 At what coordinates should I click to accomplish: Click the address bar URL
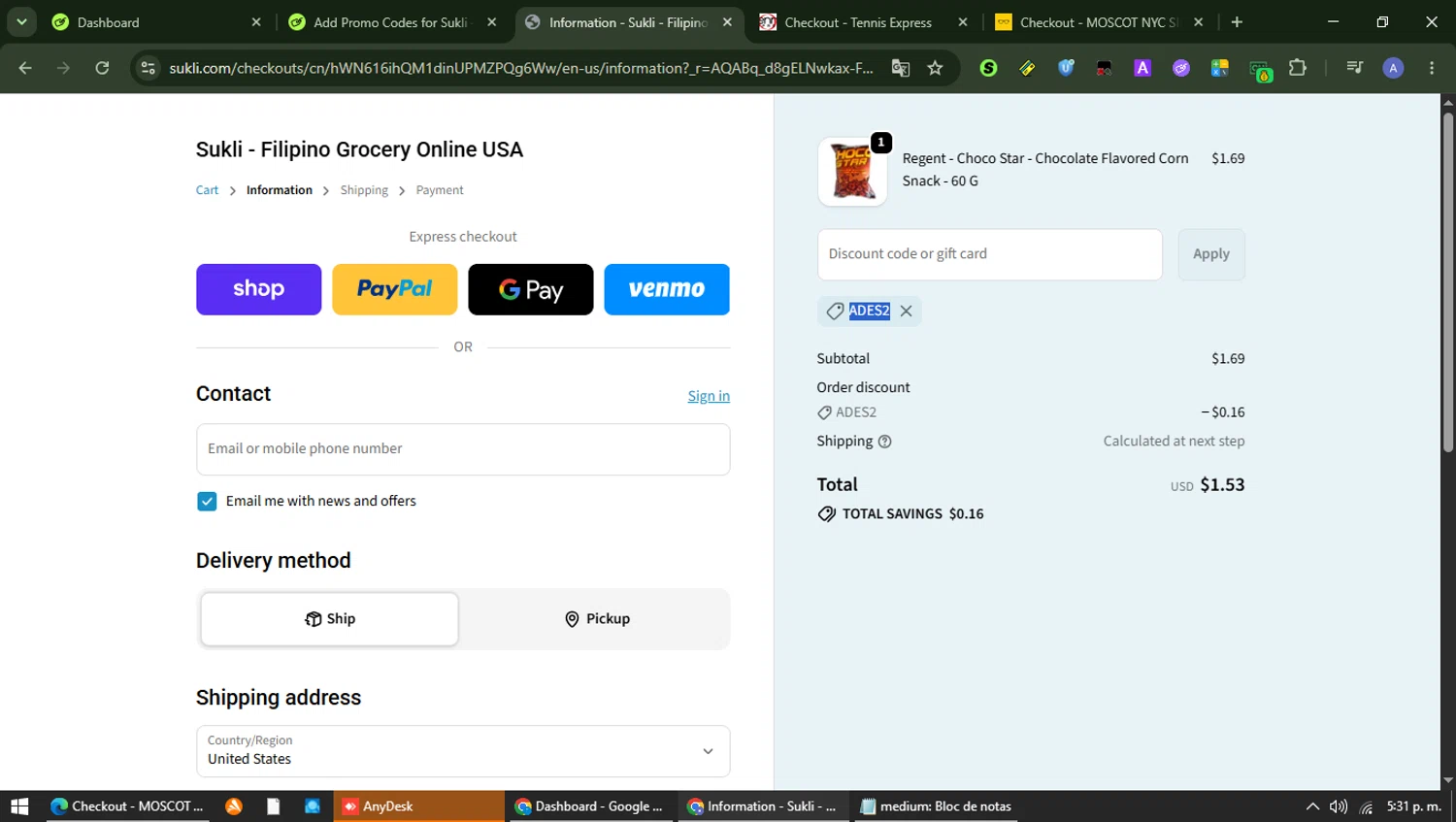point(520,68)
